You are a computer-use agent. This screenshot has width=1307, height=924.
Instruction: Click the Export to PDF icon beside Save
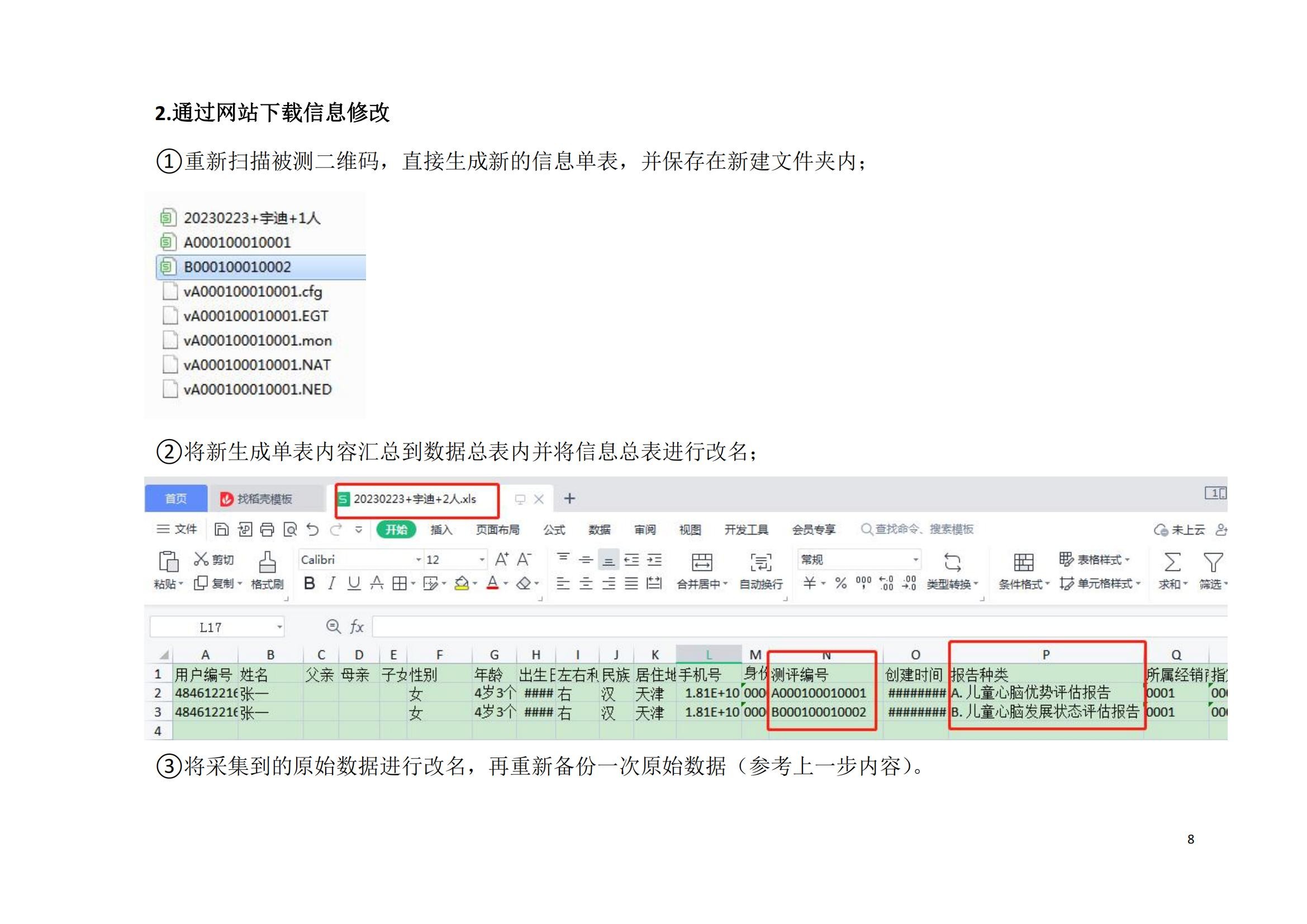click(245, 530)
